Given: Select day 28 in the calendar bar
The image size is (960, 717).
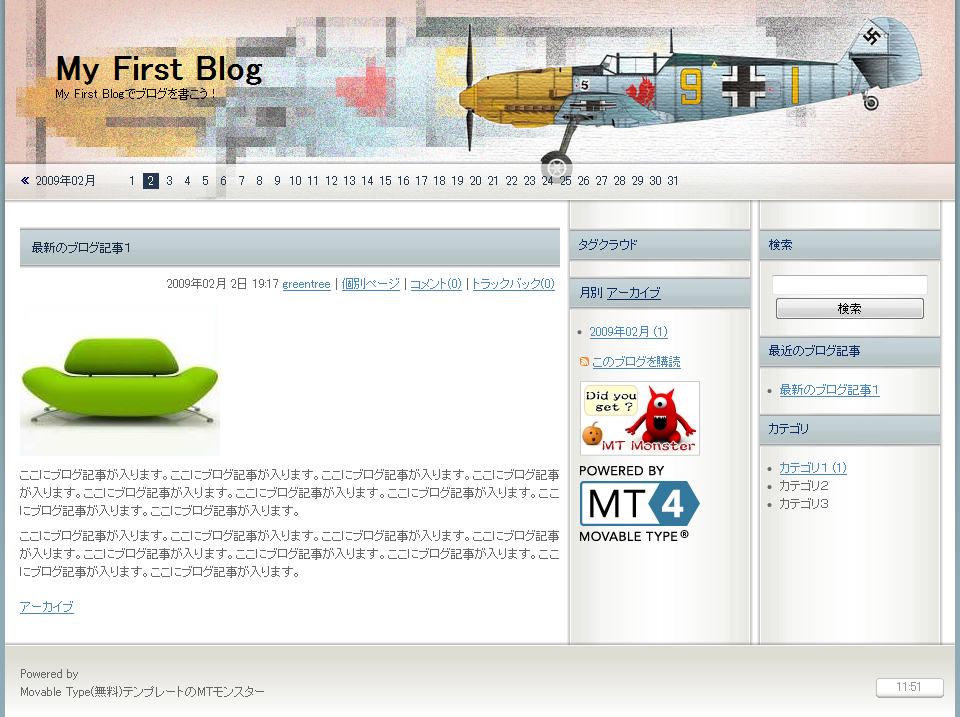Looking at the screenshot, I should 620,181.
